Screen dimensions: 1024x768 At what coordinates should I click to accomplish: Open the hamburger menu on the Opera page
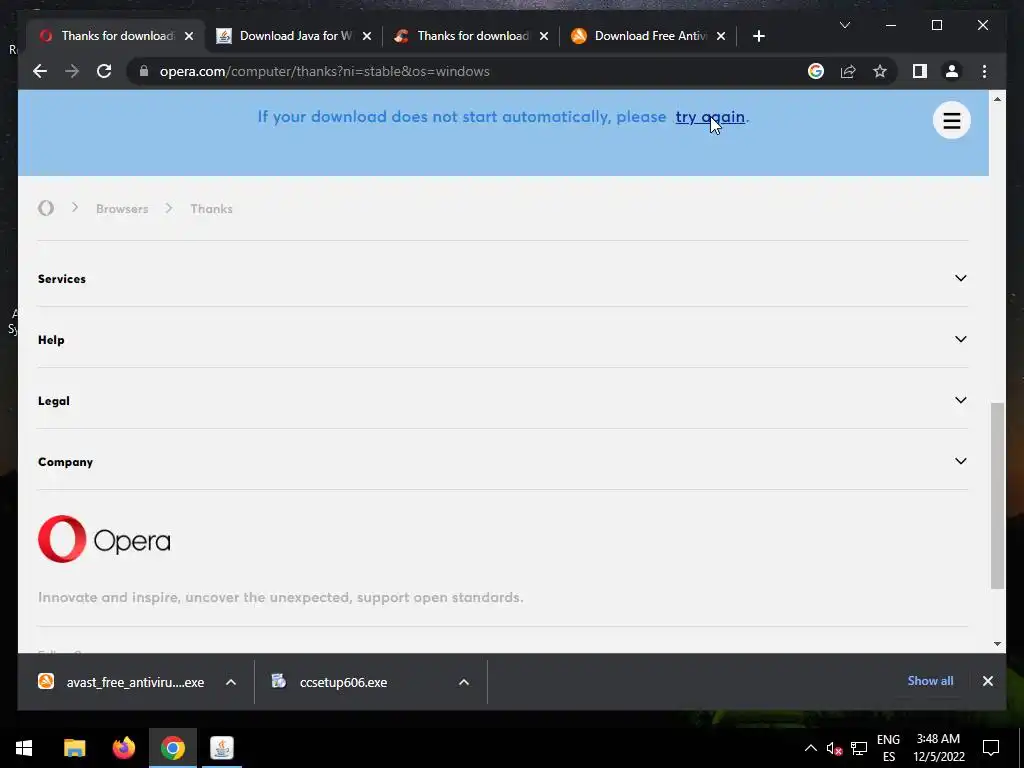(952, 120)
